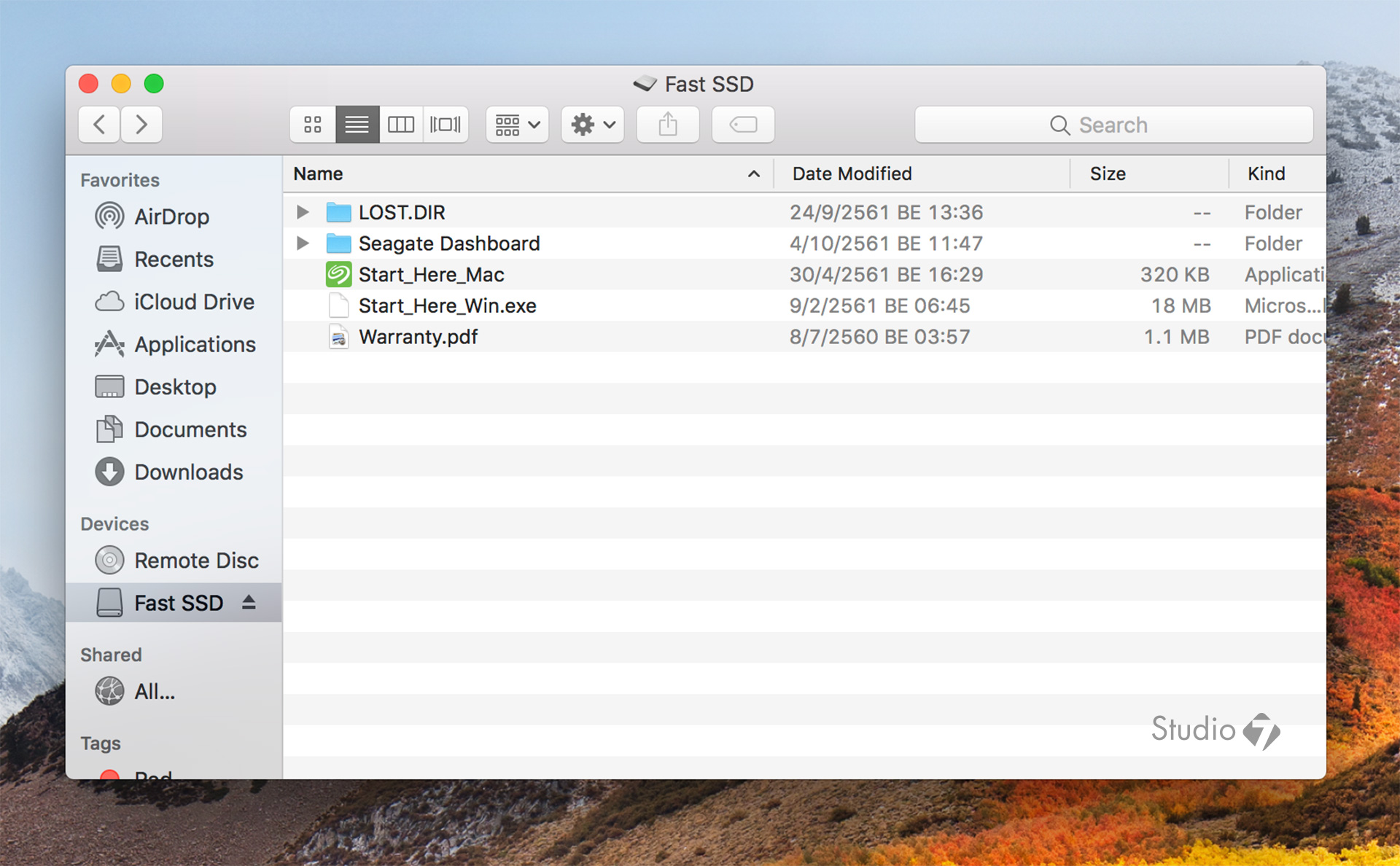Click the 18 MB size cell
The image size is (1400, 866).
click(x=1181, y=305)
